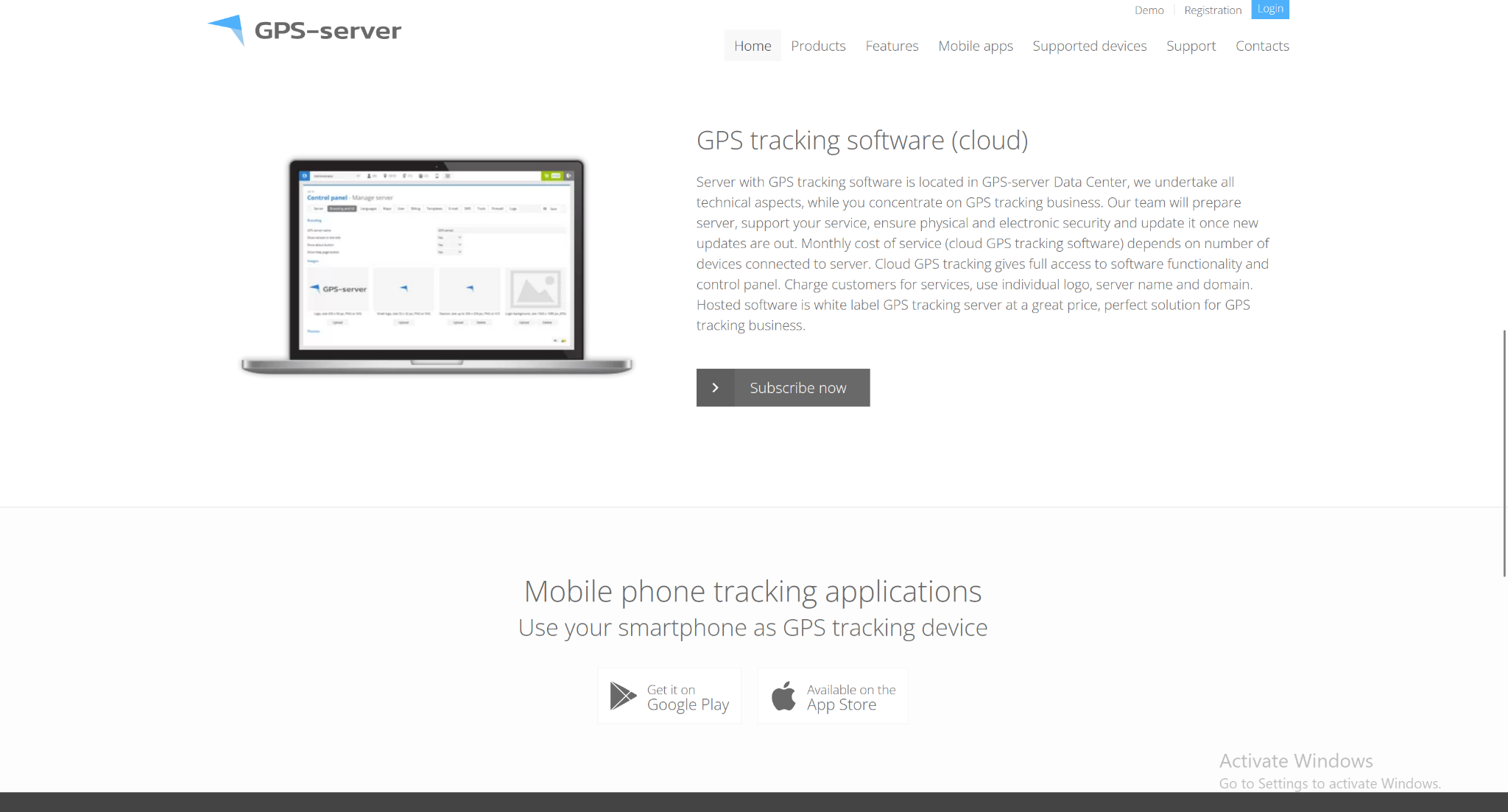The height and width of the screenshot is (812, 1508).
Task: Click the chevron arrow on Subscribe button
Action: tap(715, 388)
